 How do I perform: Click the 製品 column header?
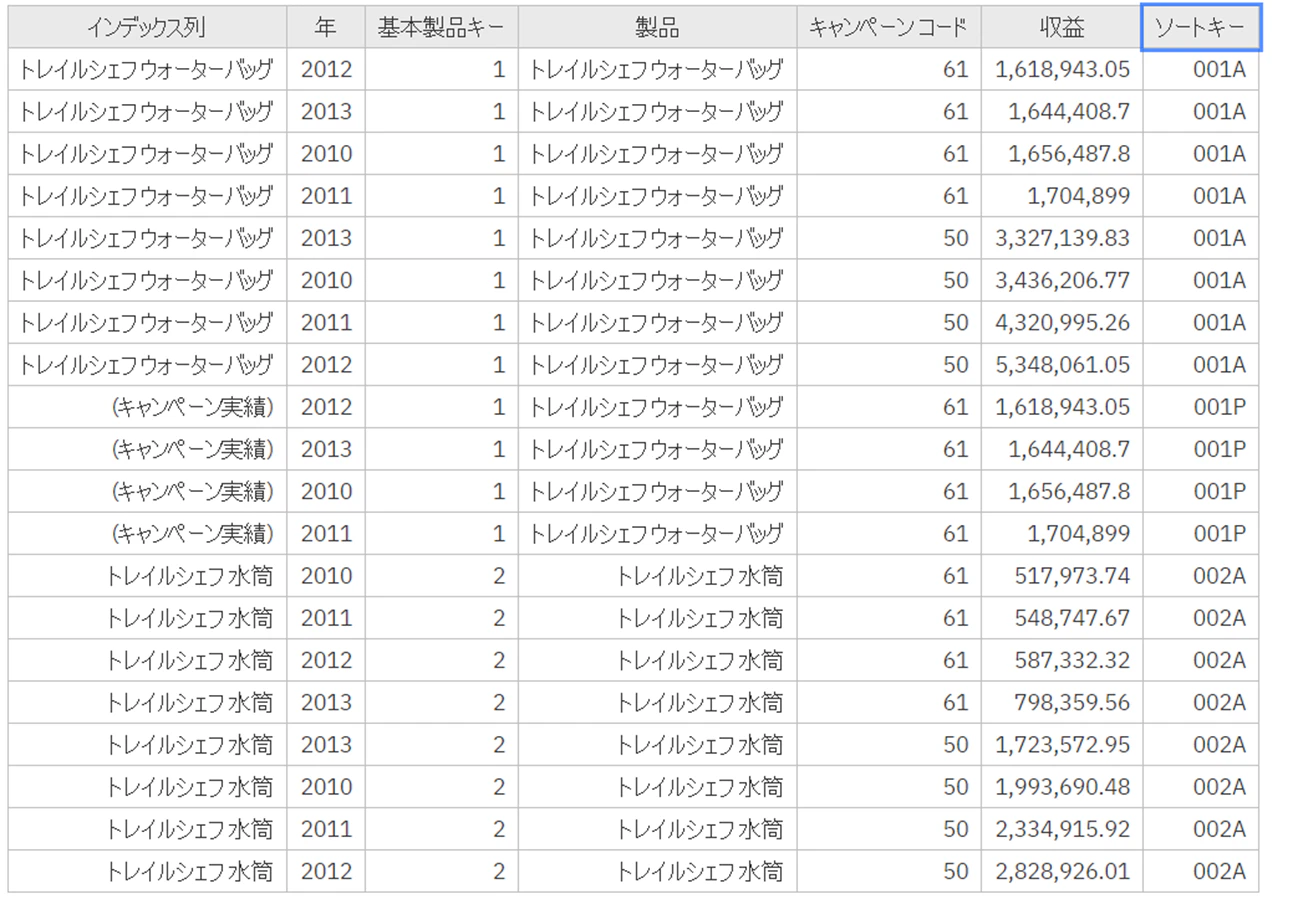[x=657, y=27]
